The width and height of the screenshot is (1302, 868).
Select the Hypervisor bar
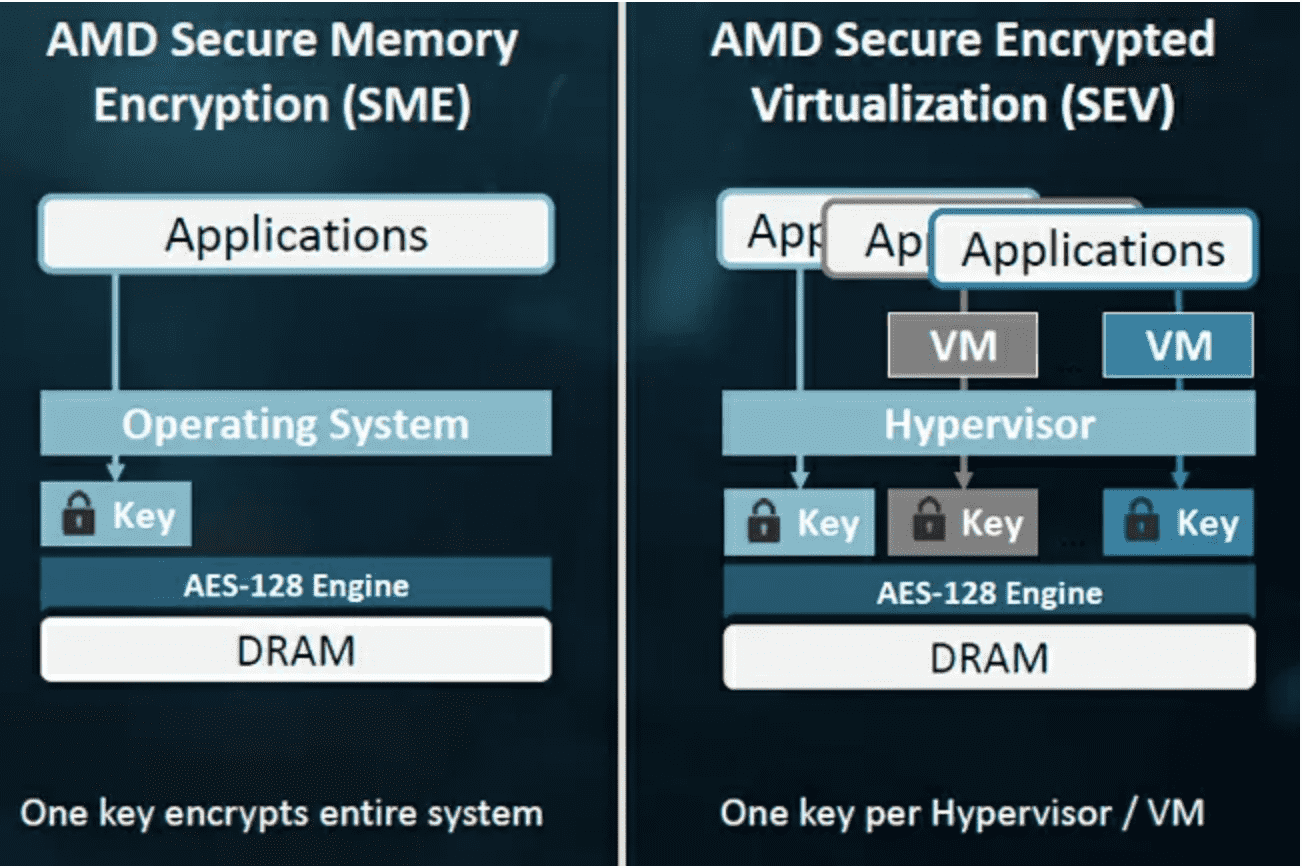click(x=989, y=423)
